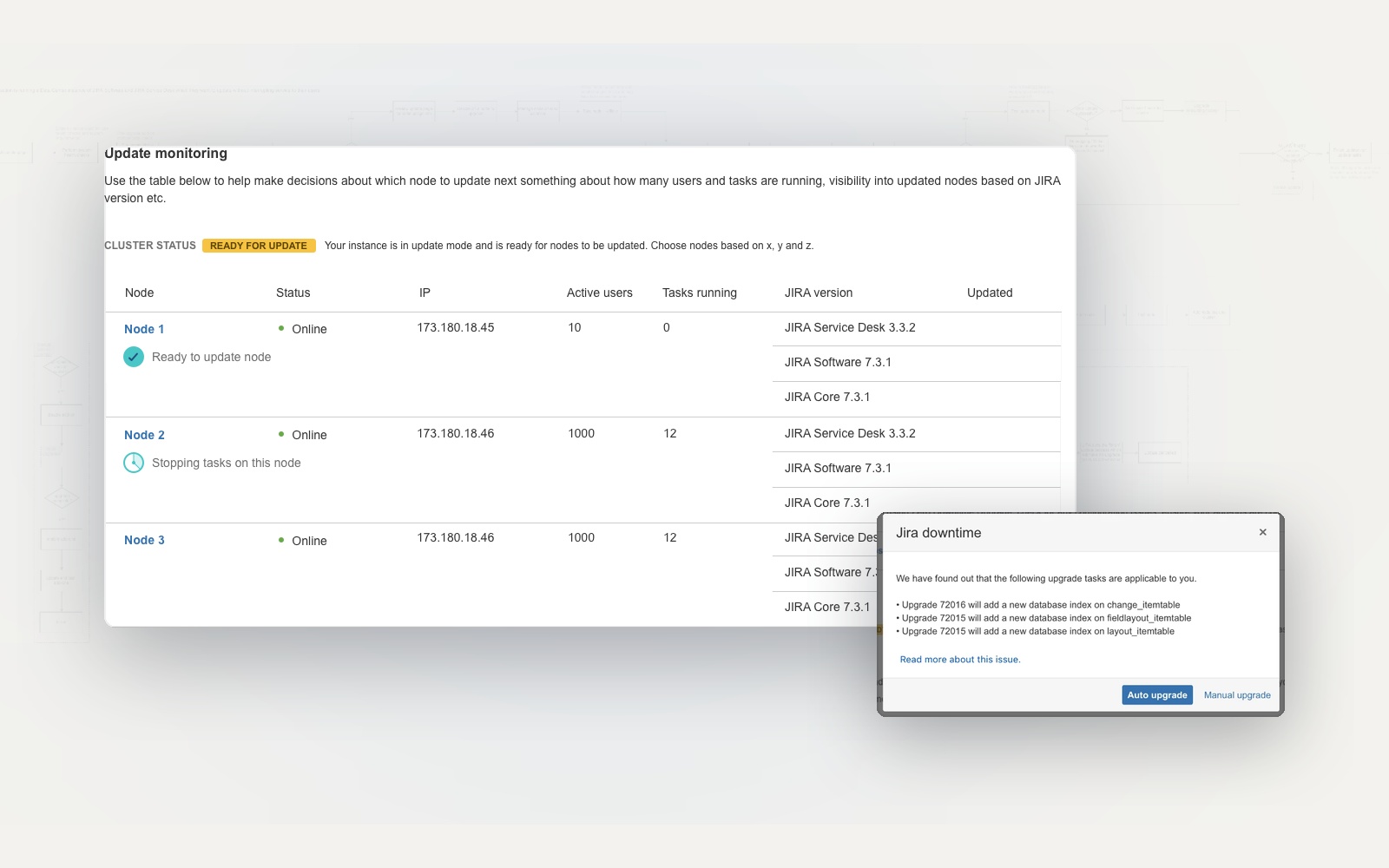Image resolution: width=1389 pixels, height=868 pixels.
Task: Click Ready to update node message
Action: pyautogui.click(x=211, y=357)
